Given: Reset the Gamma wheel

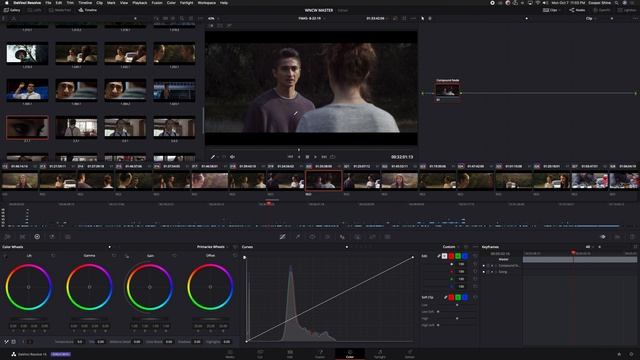Looking at the screenshot, I should pyautogui.click(x=114, y=256).
